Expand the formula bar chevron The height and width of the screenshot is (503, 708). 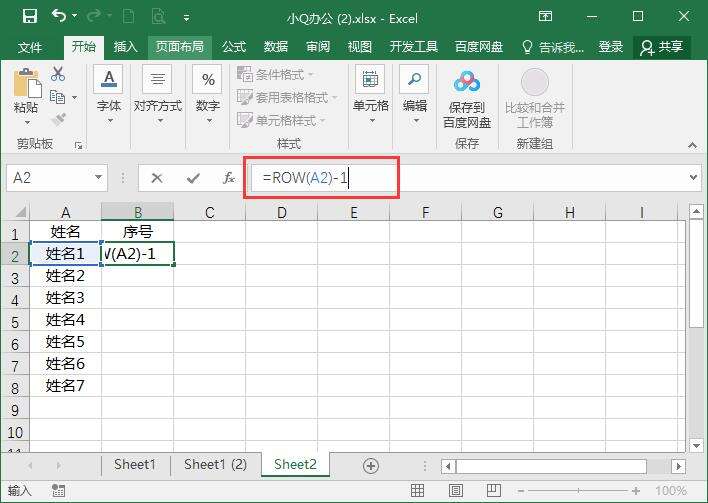(694, 177)
